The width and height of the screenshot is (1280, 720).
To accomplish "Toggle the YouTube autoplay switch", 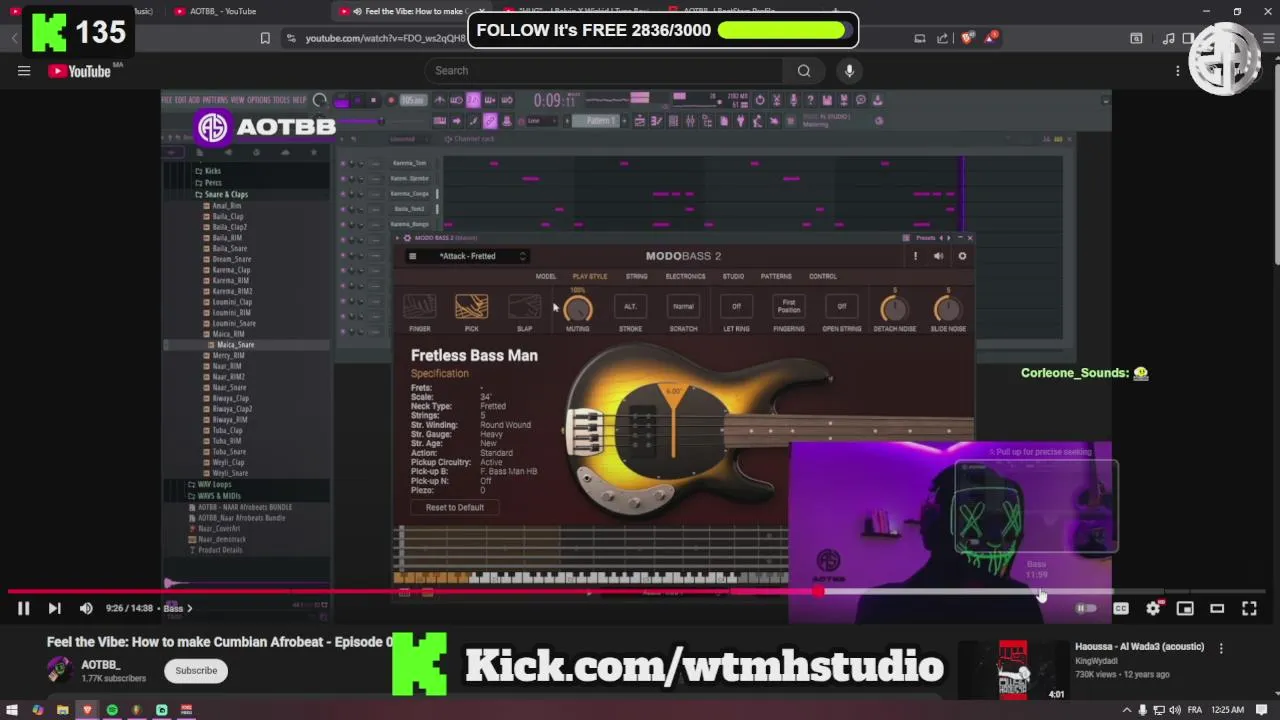I will point(1086,608).
